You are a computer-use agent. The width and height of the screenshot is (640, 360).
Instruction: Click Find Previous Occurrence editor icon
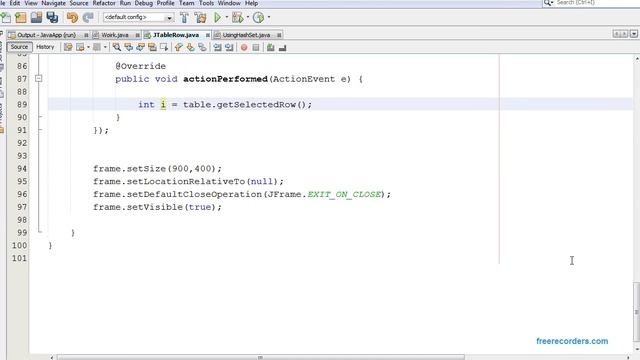click(x=129, y=47)
